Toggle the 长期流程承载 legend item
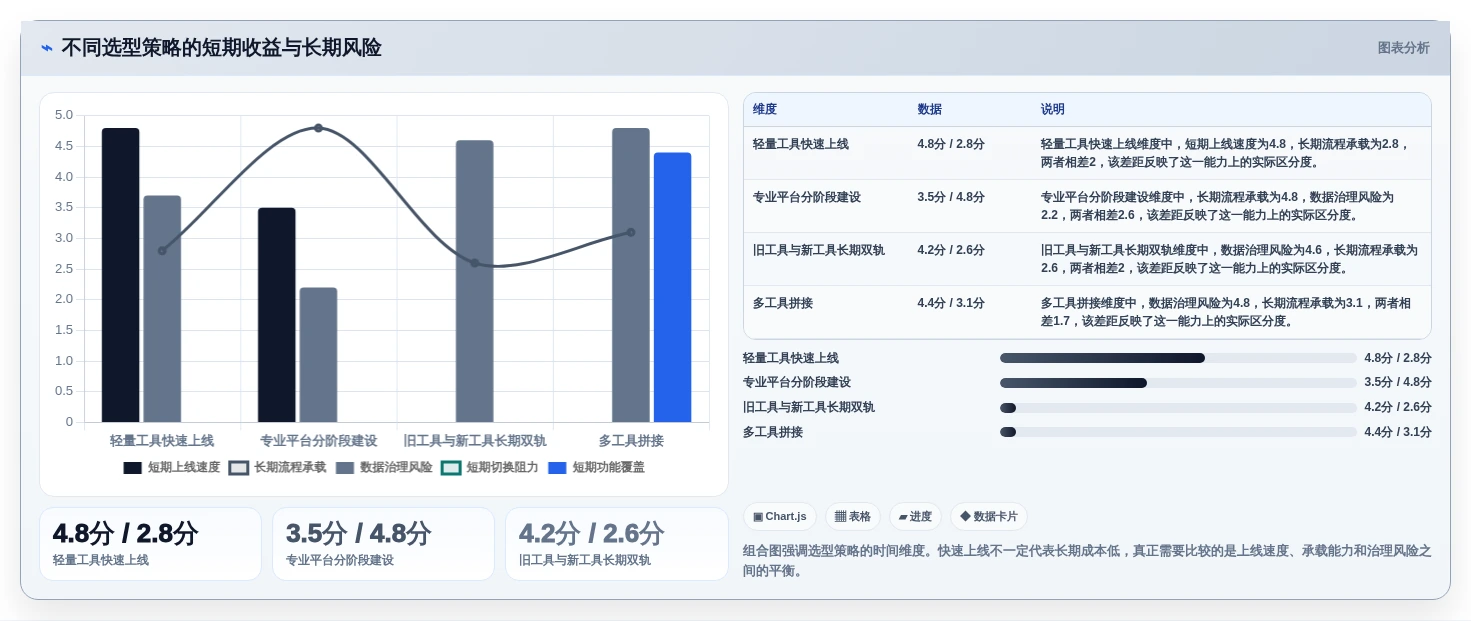The image size is (1471, 621). (x=278, y=467)
